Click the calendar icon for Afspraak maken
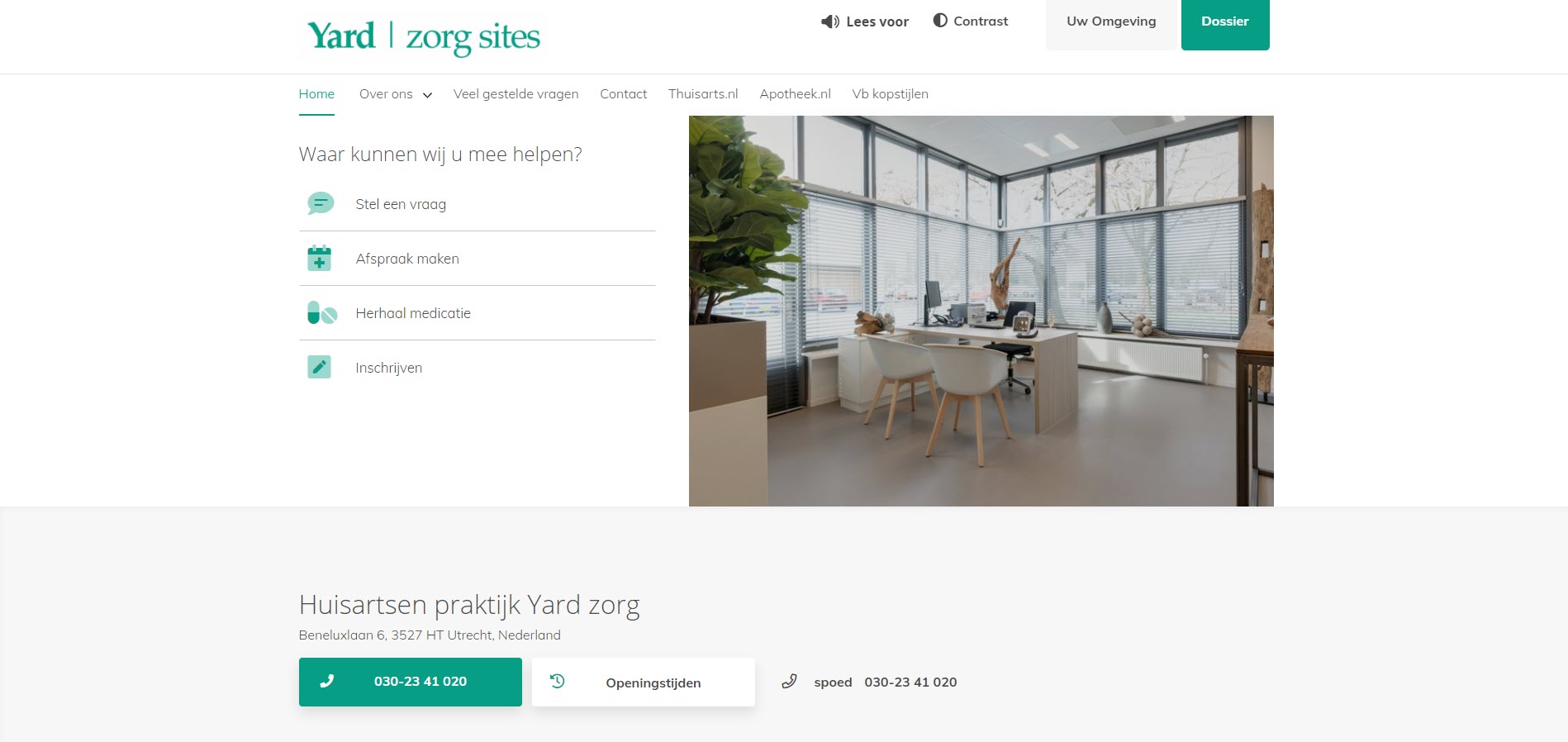The image size is (1568, 742). (319, 259)
